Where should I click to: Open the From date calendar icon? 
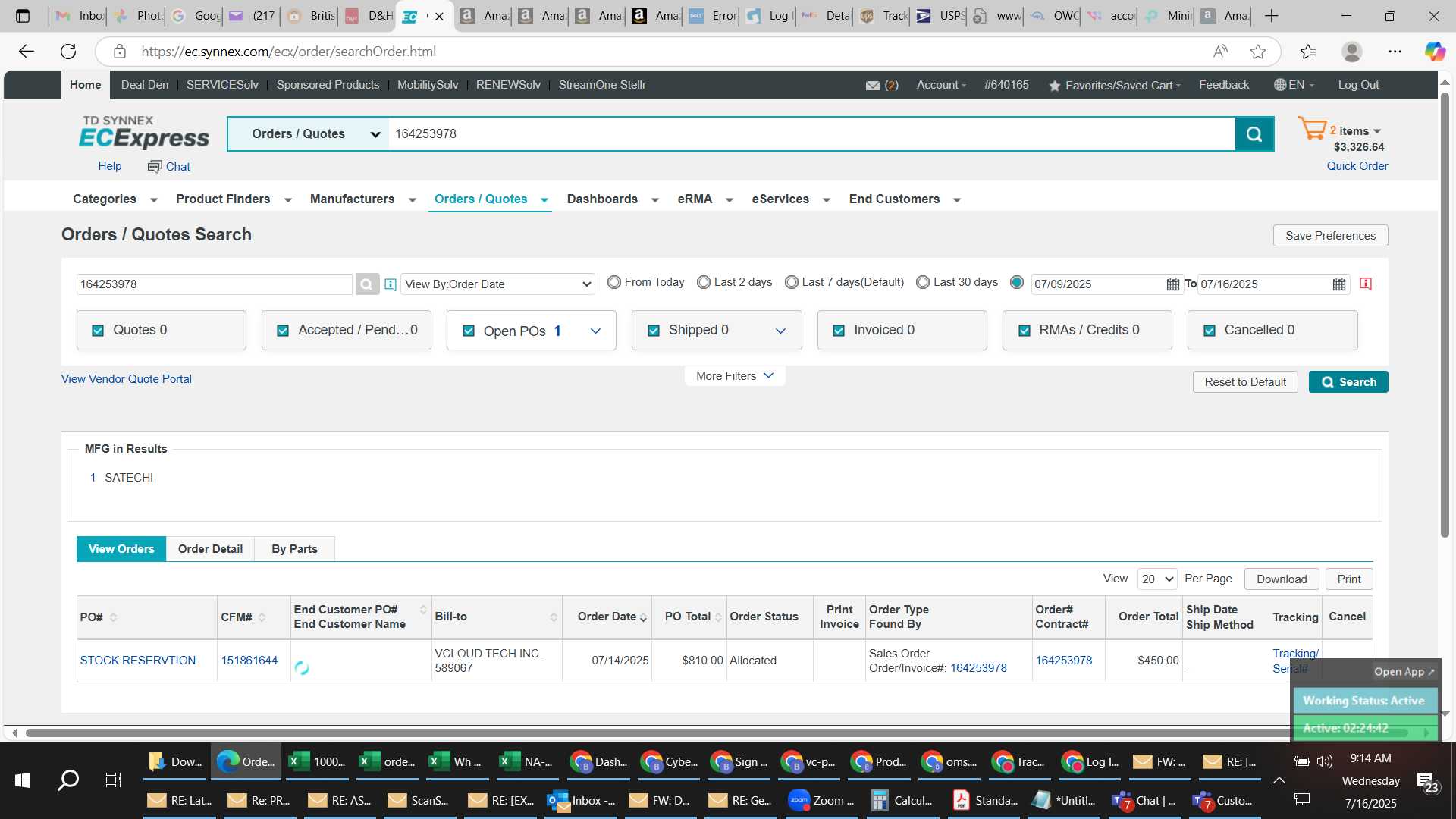(1173, 284)
